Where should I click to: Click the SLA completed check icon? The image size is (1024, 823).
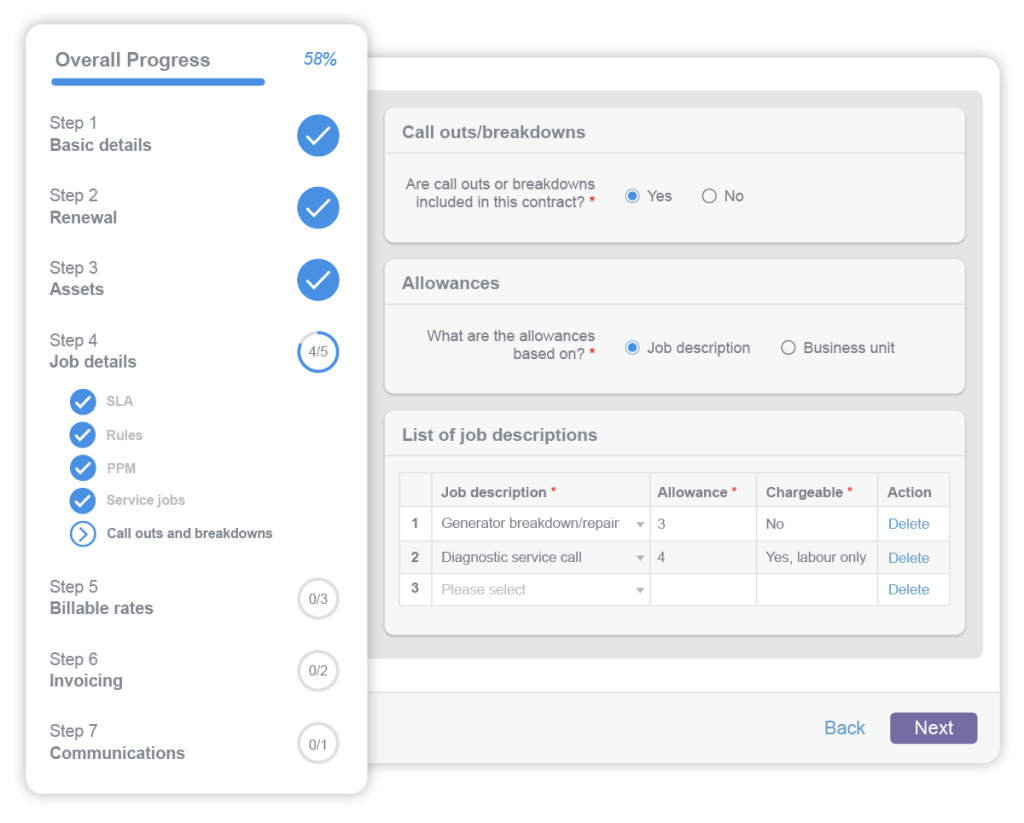pos(83,402)
